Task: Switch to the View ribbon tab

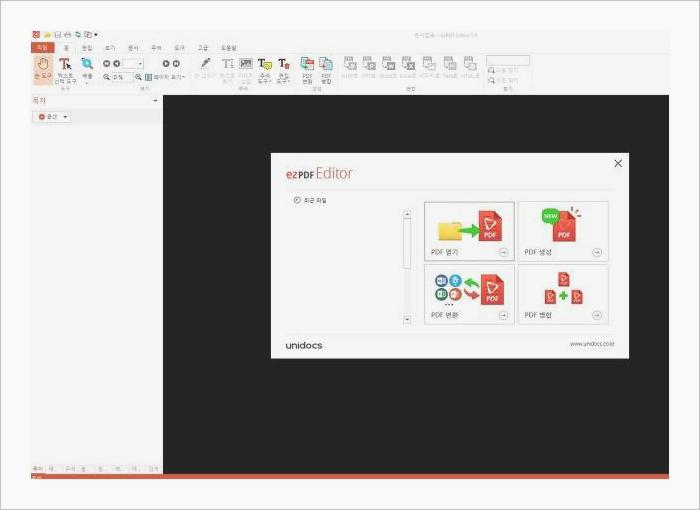Action: 110,48
